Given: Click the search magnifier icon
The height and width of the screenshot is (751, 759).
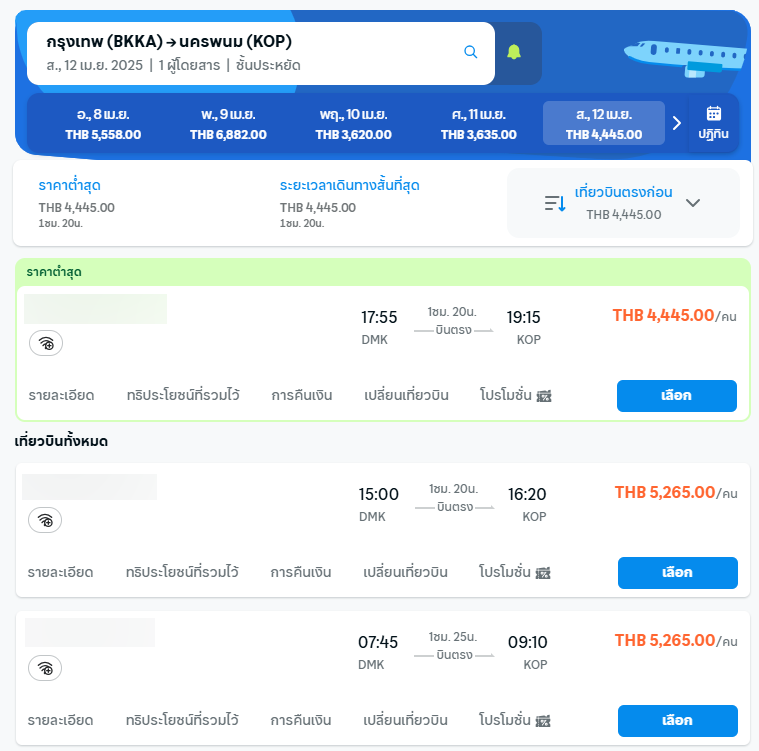Looking at the screenshot, I should click(x=471, y=52).
